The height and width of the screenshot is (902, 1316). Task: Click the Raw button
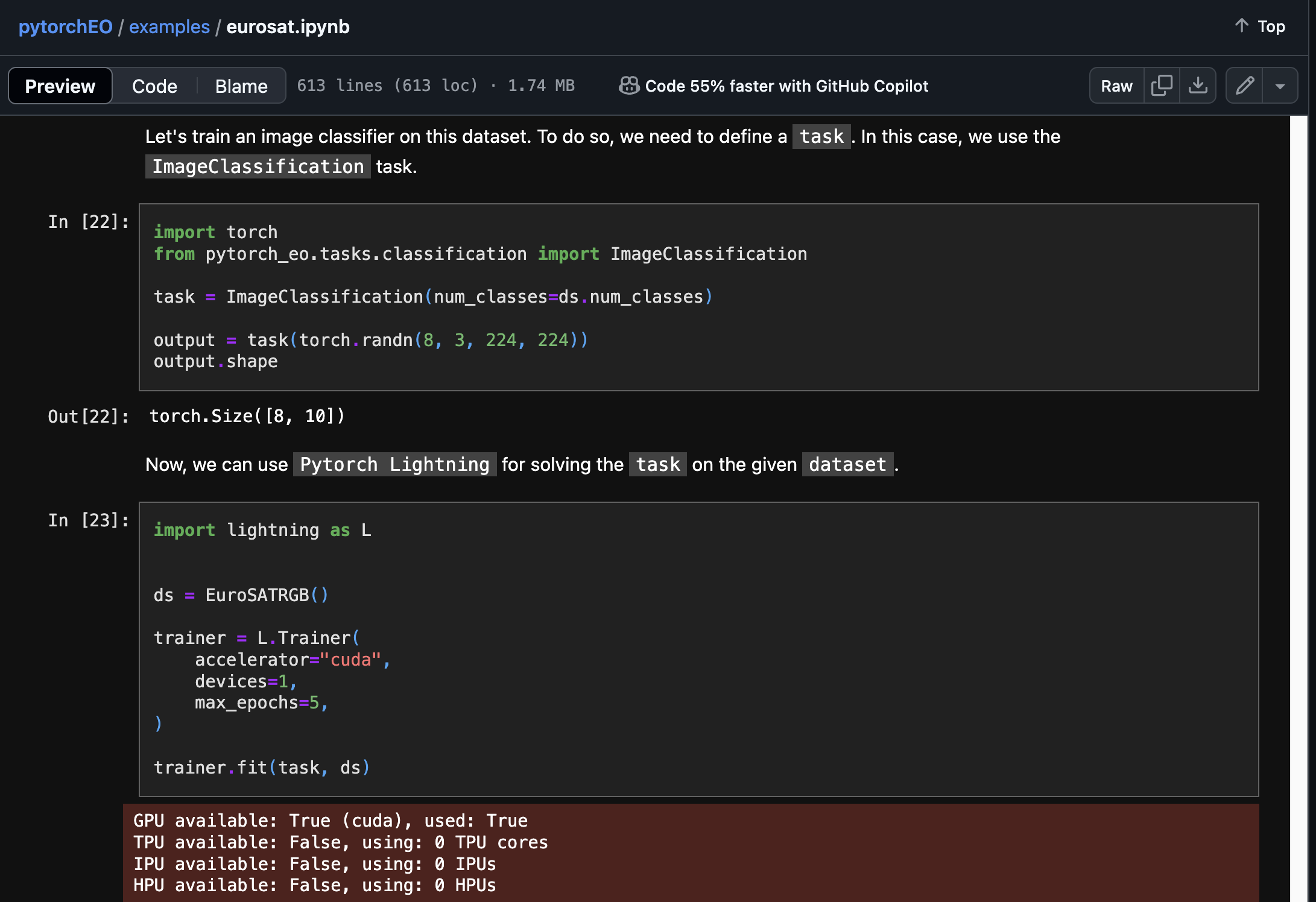click(1116, 86)
